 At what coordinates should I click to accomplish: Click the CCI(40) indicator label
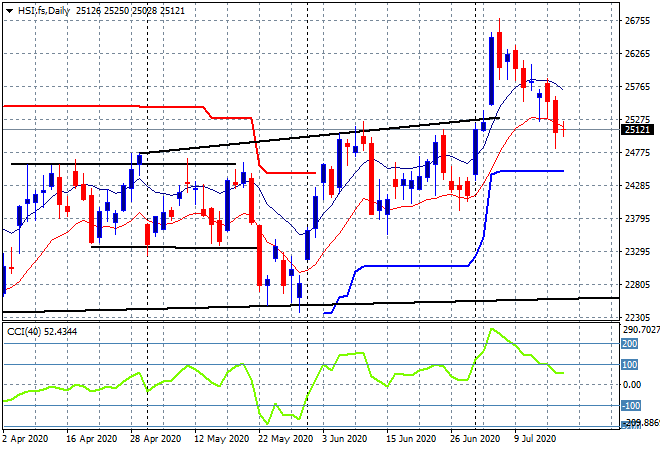24,332
